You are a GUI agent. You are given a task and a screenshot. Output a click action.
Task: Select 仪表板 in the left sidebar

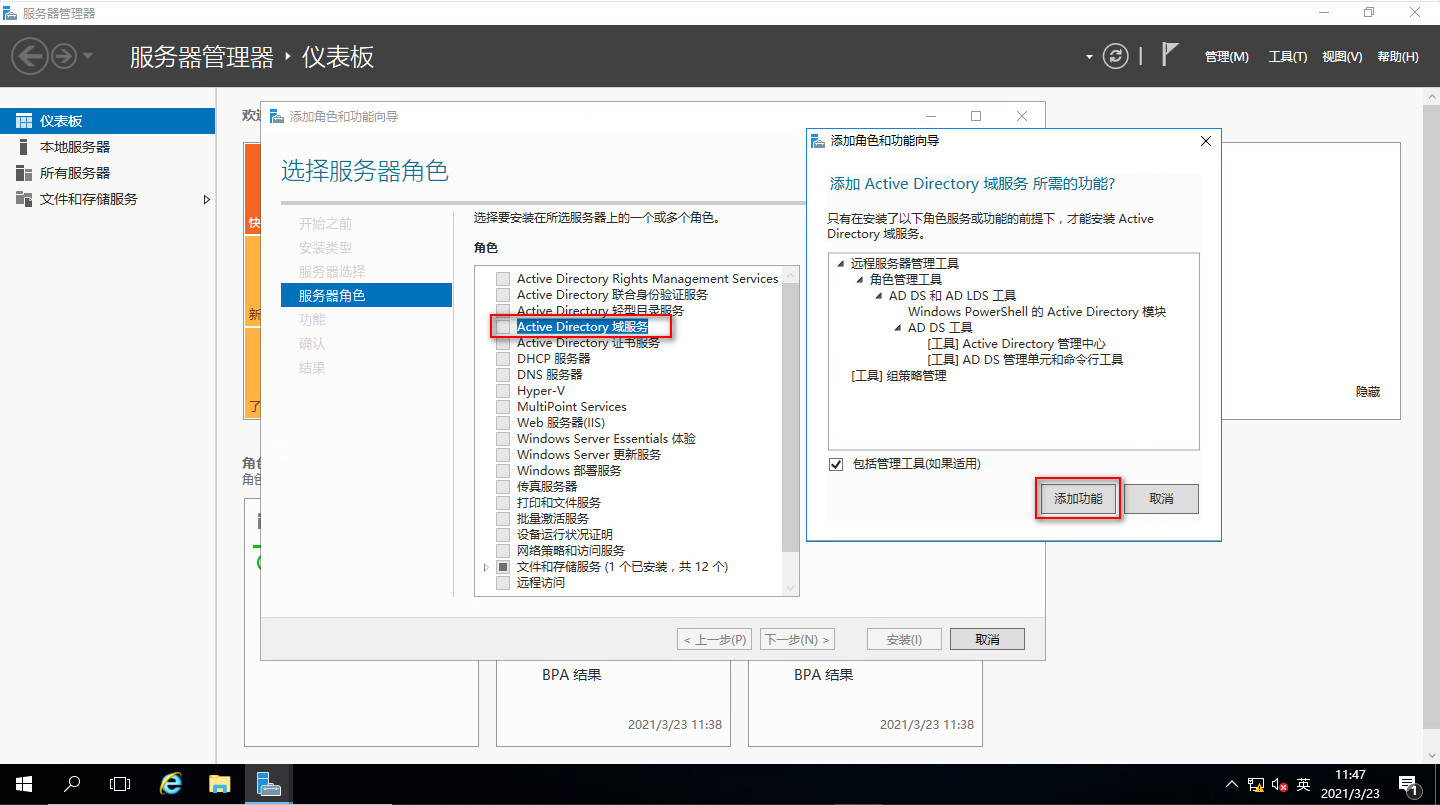pyautogui.click(x=107, y=121)
